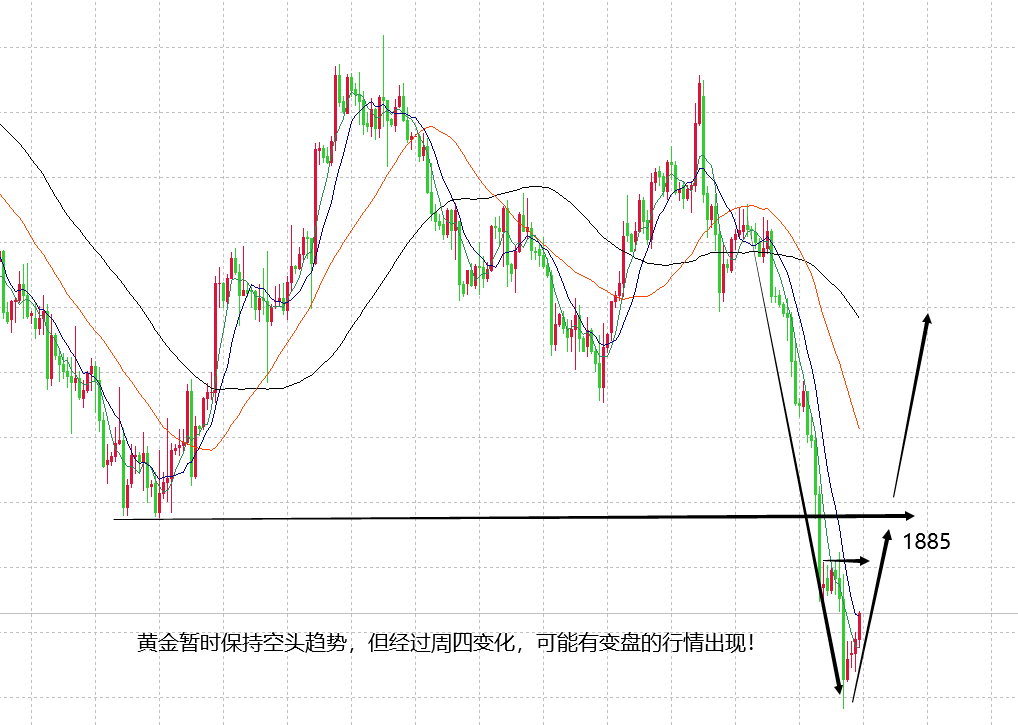Select the big red candle at the left peak

(334, 105)
